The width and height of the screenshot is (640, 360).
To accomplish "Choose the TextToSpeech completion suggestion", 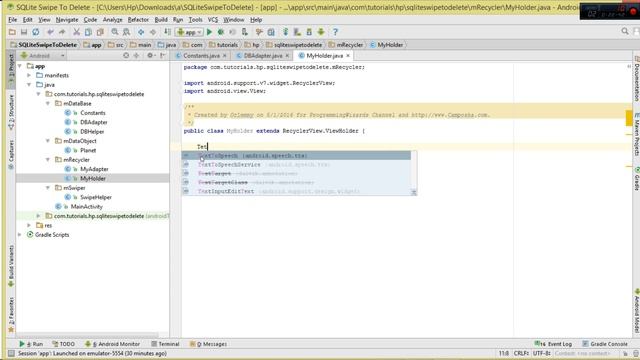I will [x=296, y=156].
